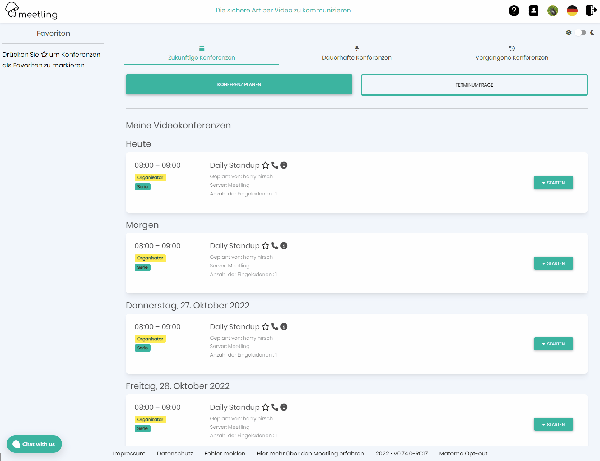Open the help question mark icon

click(514, 11)
